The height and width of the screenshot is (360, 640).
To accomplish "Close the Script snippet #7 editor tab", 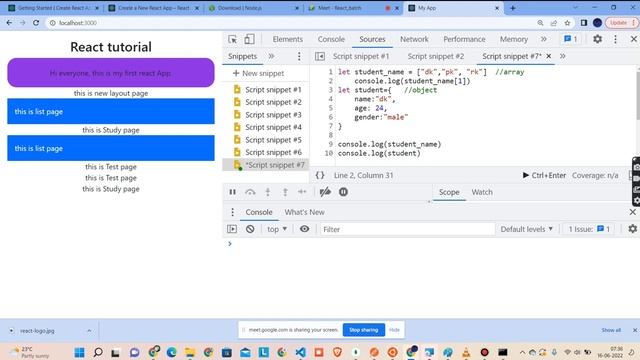I will coord(549,56).
